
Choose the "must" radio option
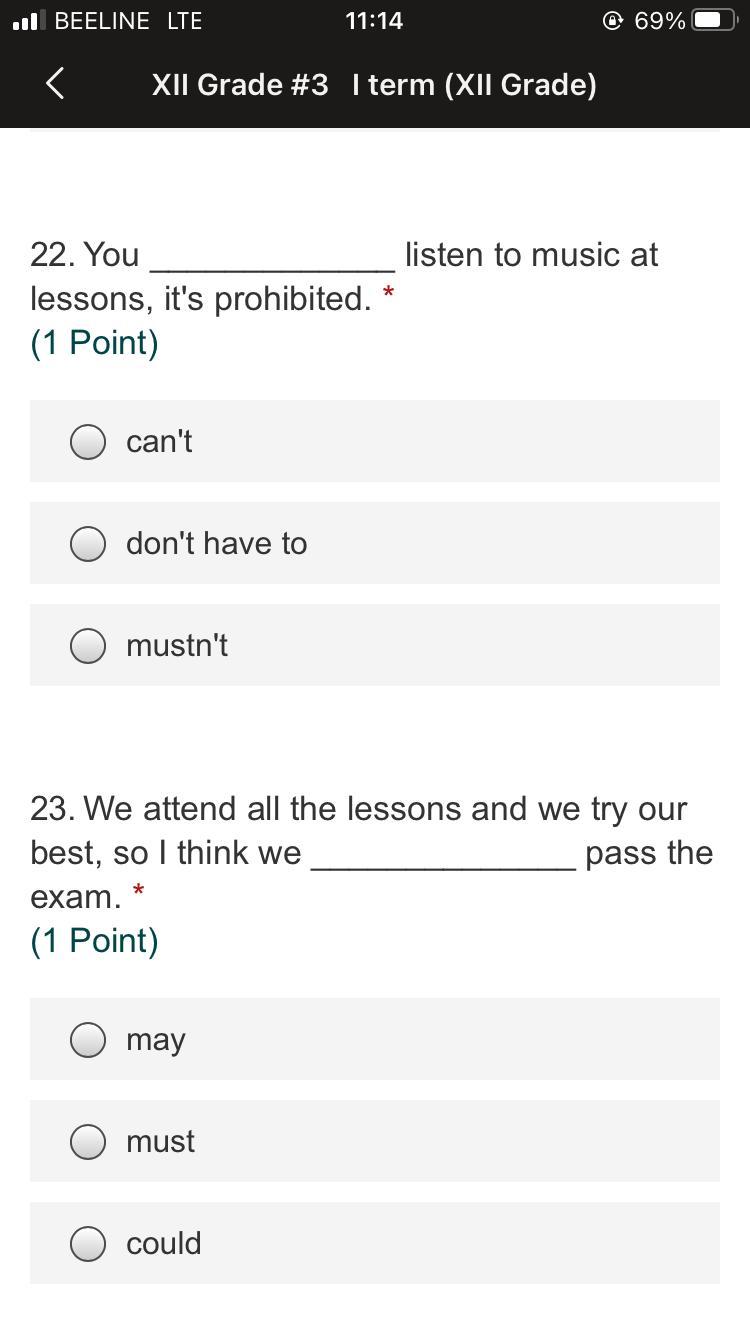(x=88, y=1141)
